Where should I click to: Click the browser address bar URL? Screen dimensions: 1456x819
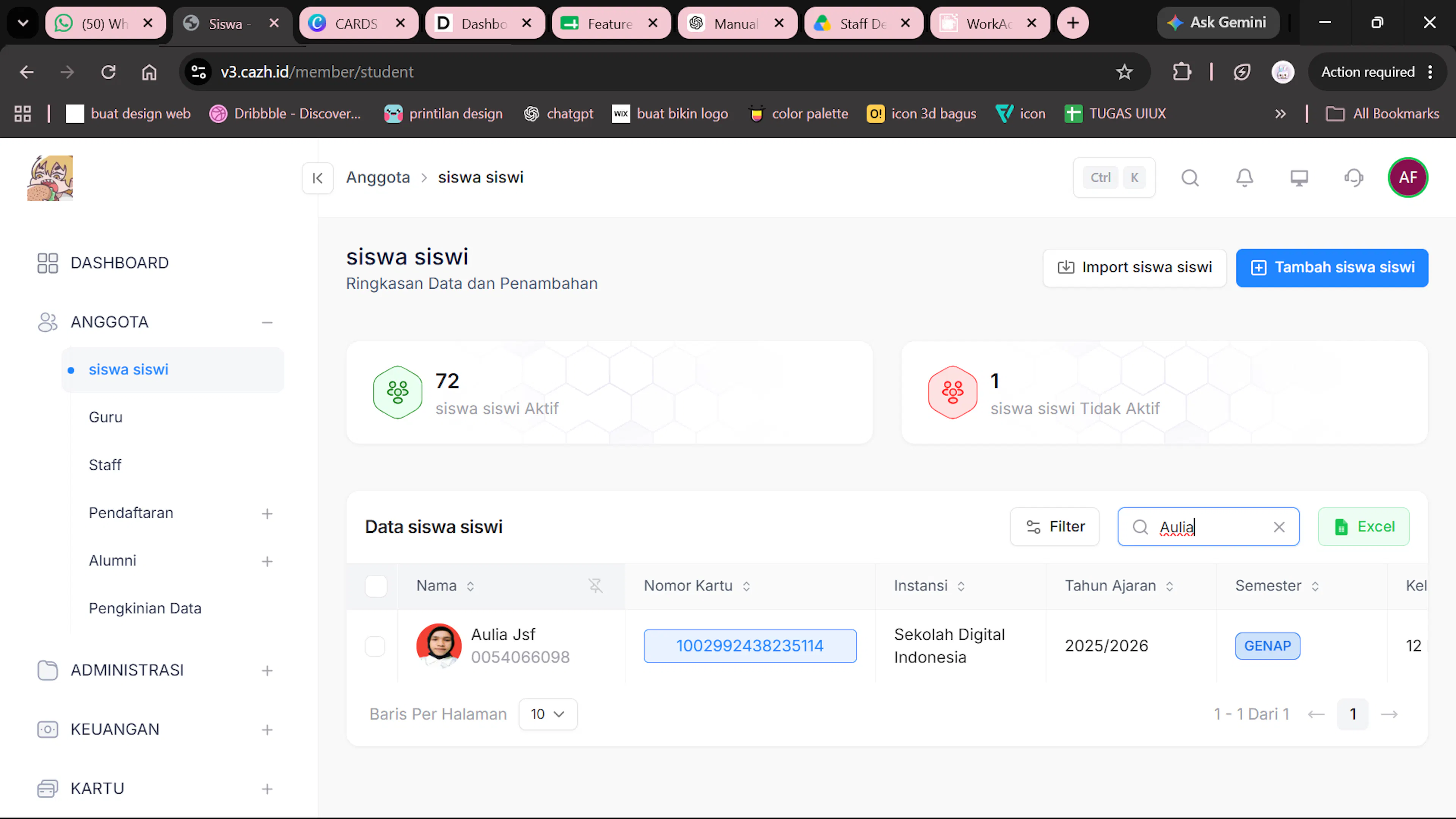pyautogui.click(x=317, y=72)
